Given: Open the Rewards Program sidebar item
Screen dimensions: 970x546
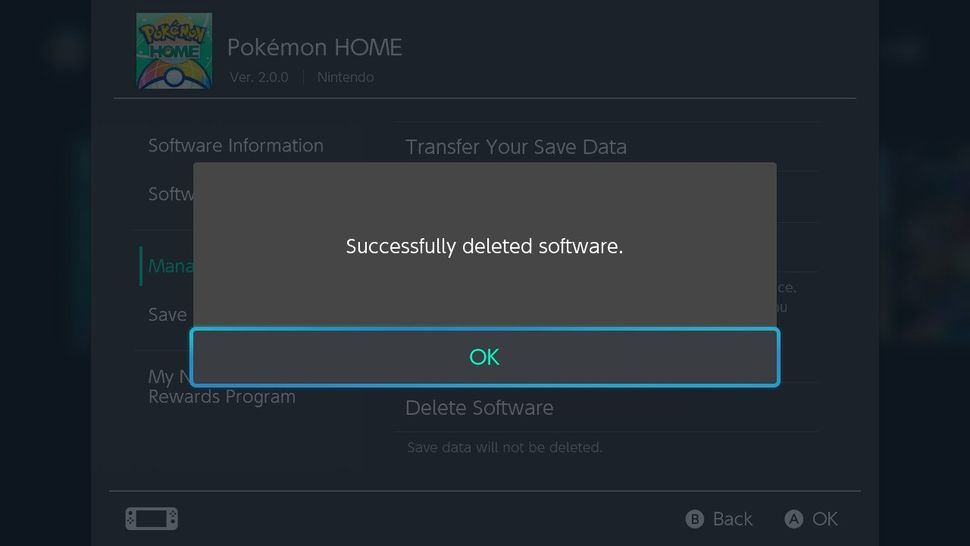Looking at the screenshot, I should tap(221, 397).
